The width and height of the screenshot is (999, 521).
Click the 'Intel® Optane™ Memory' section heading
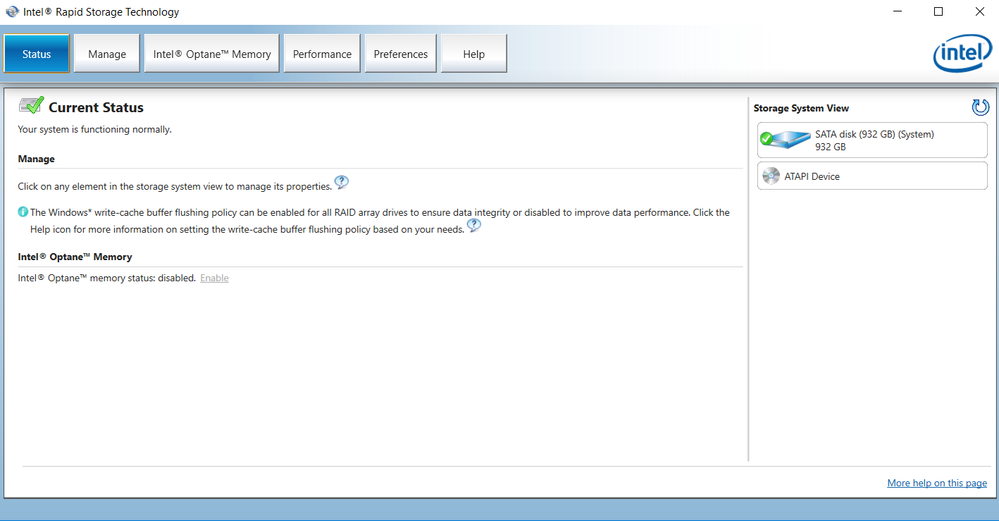75,257
